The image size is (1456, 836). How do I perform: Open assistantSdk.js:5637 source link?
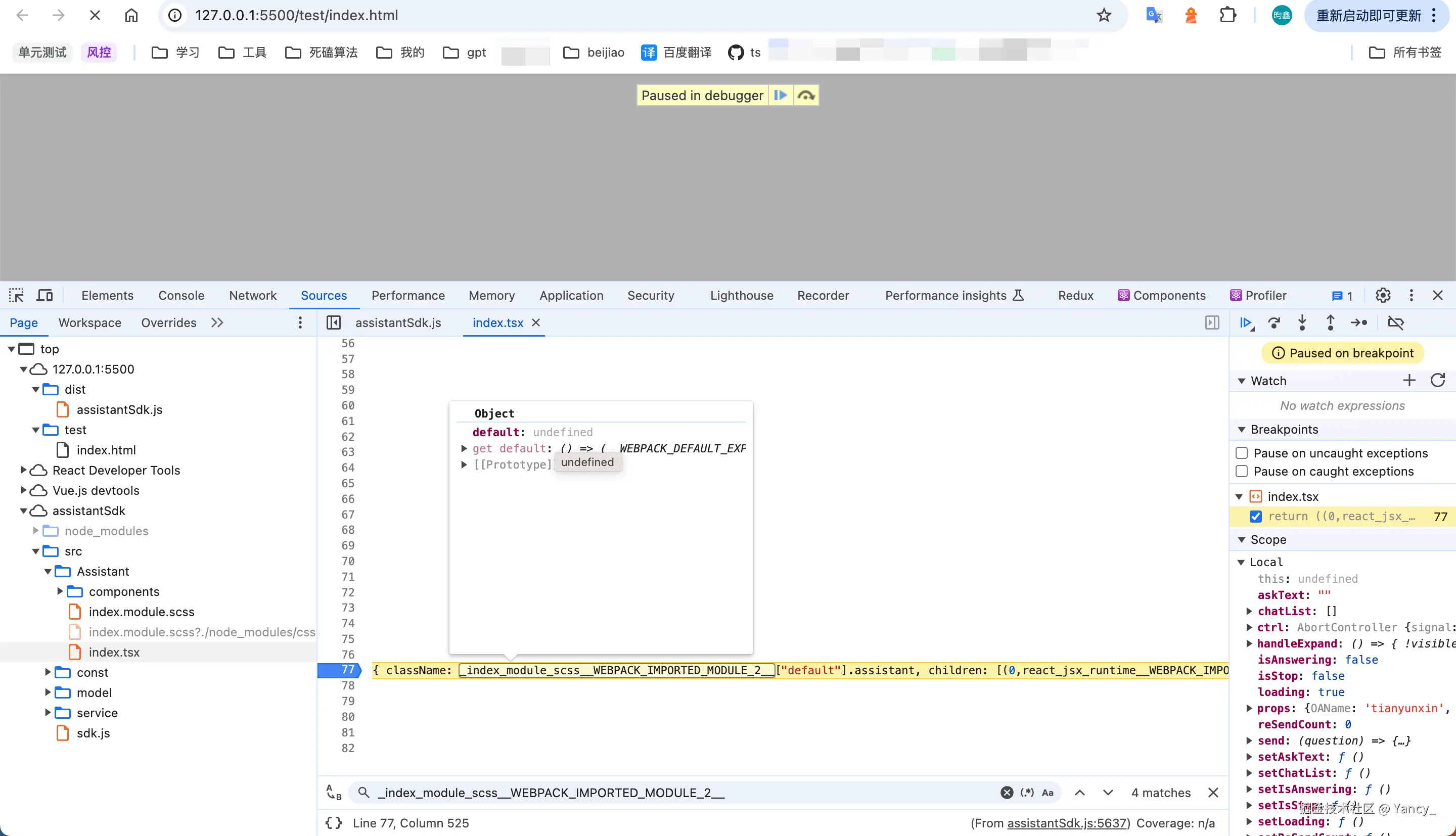click(x=1067, y=823)
